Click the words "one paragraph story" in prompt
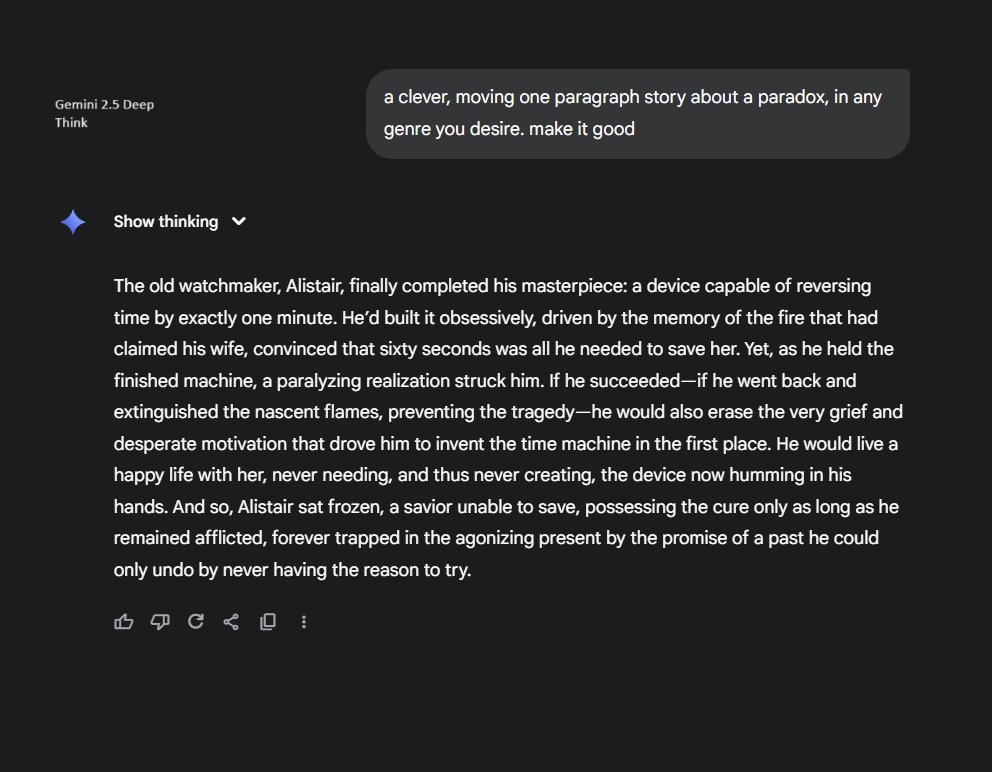992x772 pixels. coord(608,98)
